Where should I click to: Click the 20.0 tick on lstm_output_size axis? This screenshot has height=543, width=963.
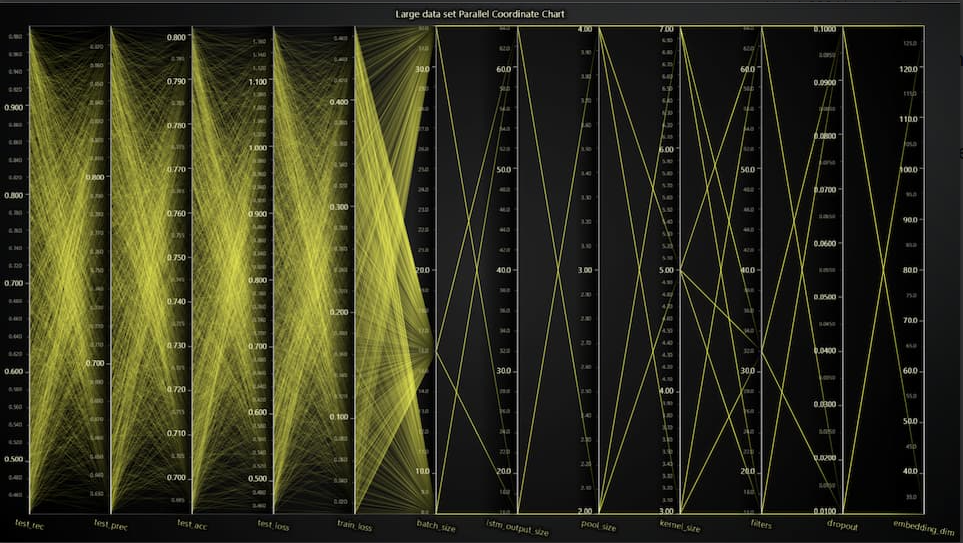[x=504, y=472]
